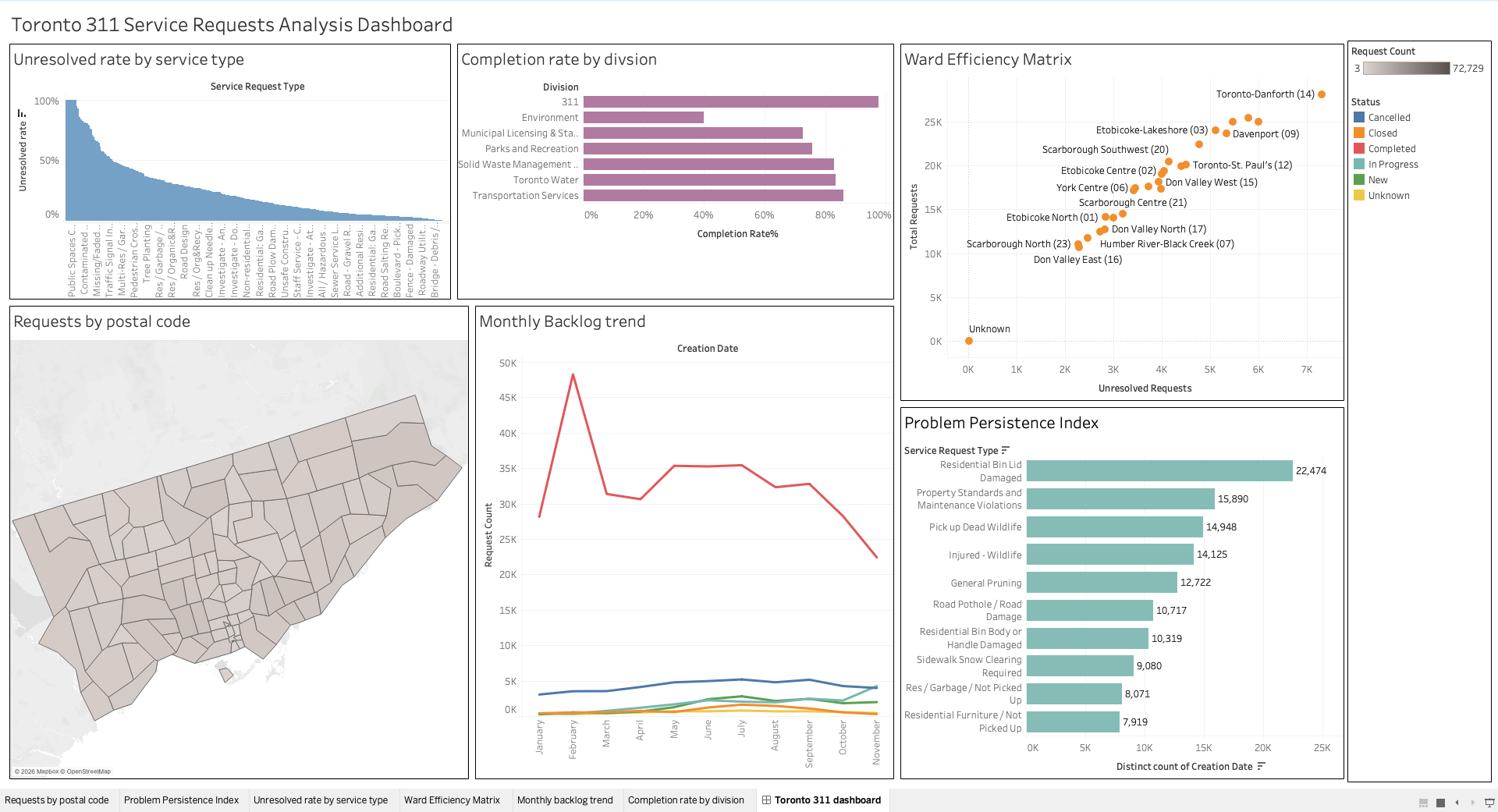Image resolution: width=1498 pixels, height=812 pixels.
Task: Open the Ward Efficiency Matrix tab
Action: (x=452, y=800)
